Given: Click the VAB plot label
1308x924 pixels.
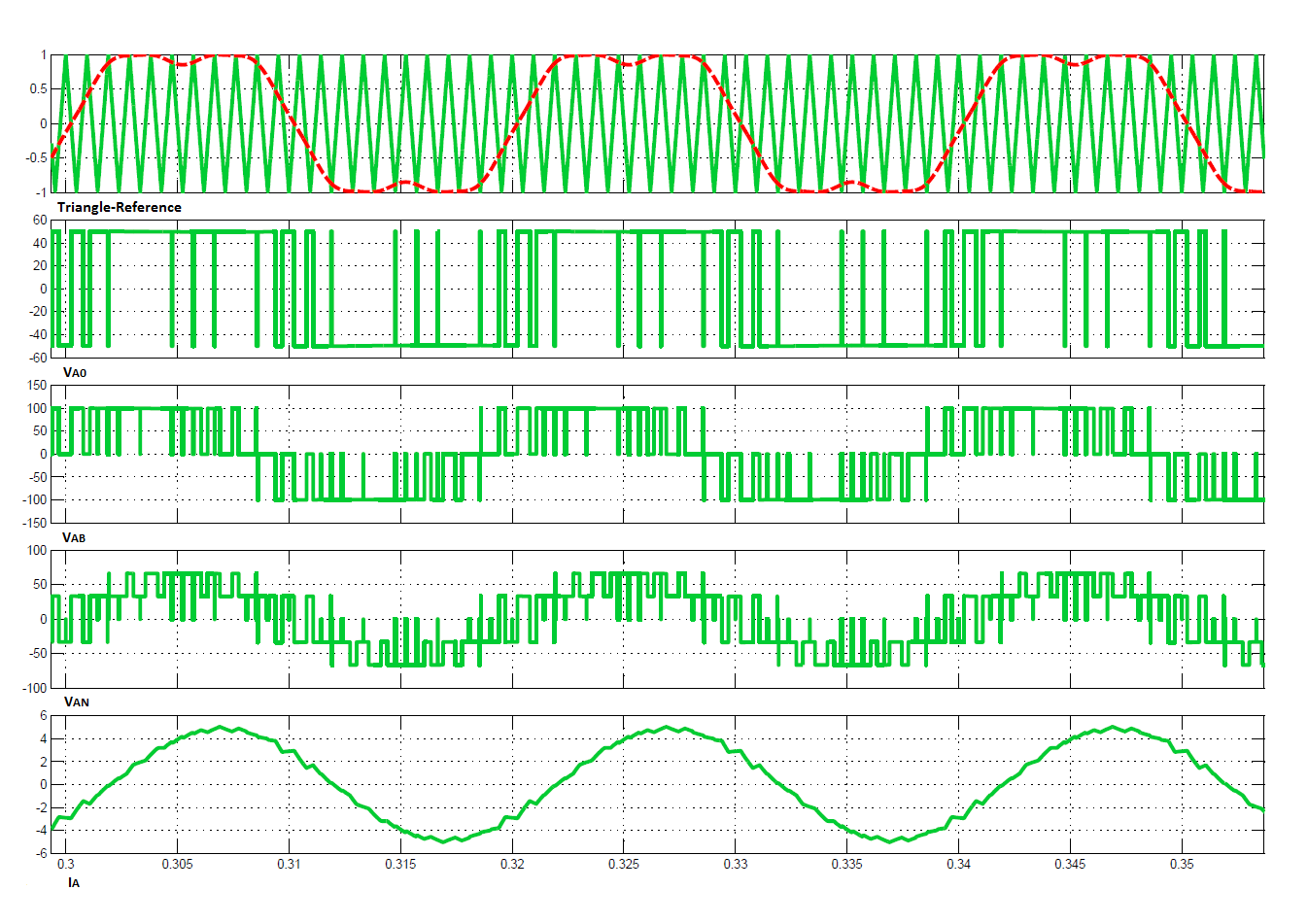Looking at the screenshot, I should coord(75,537).
